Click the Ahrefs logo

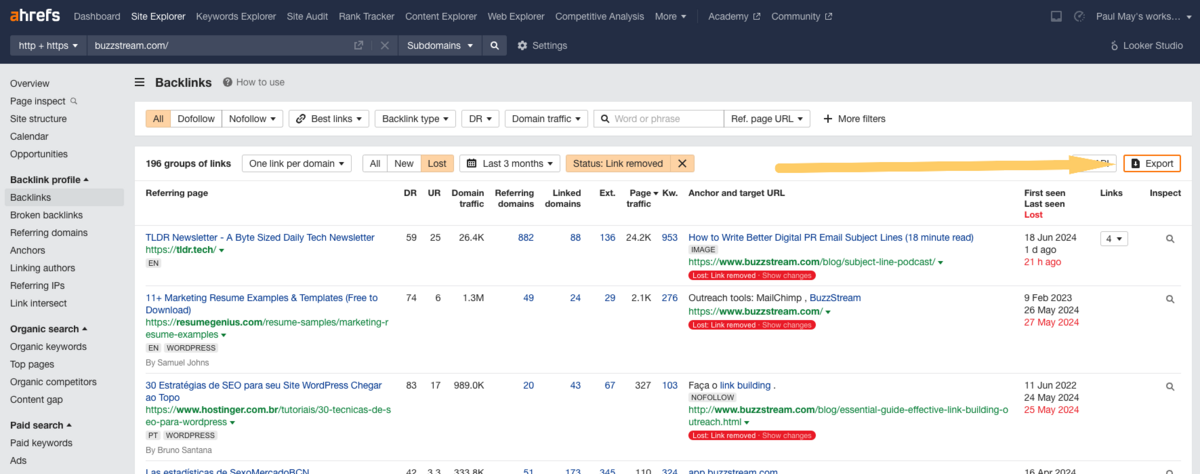pos(33,16)
